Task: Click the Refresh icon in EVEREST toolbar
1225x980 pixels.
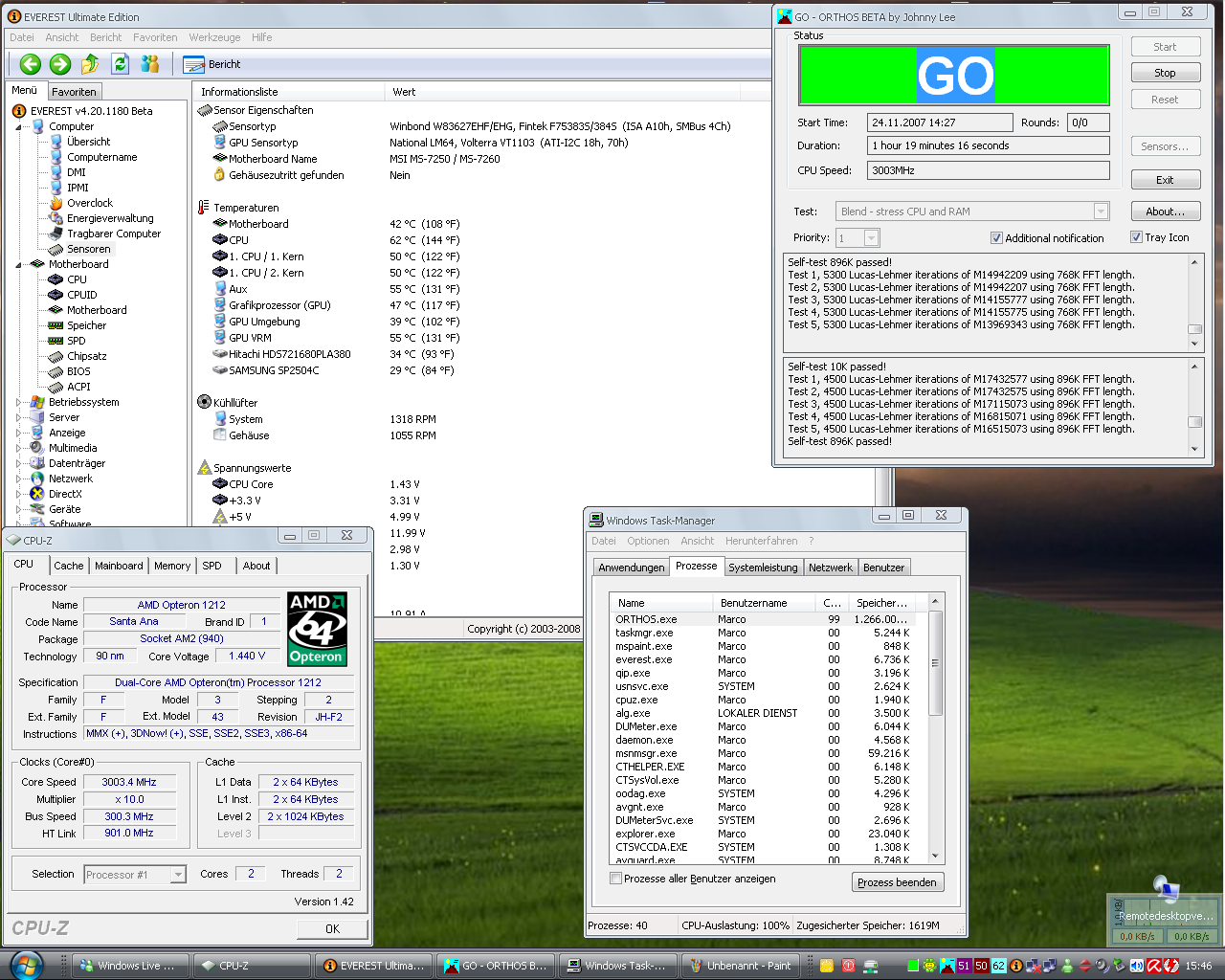Action: [x=120, y=64]
